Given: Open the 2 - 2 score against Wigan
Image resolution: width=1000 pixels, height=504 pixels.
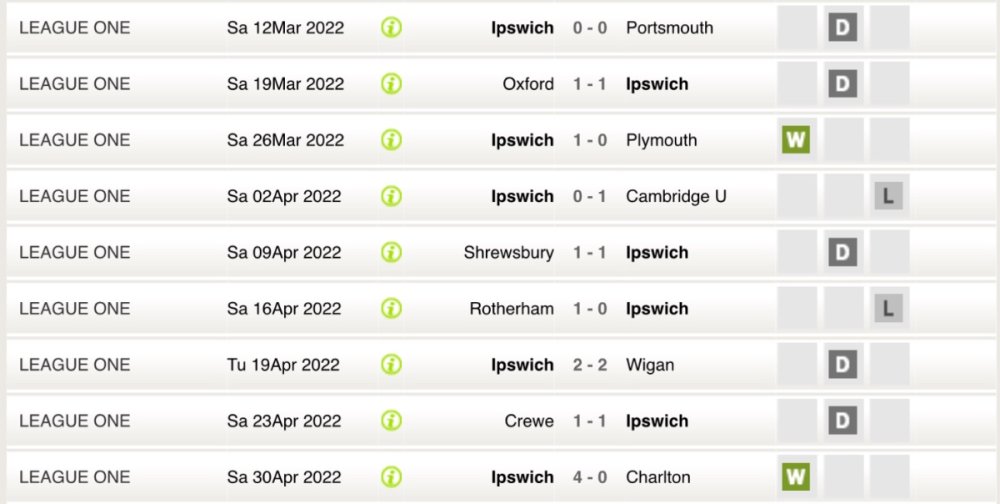Looking at the screenshot, I should click(590, 365).
